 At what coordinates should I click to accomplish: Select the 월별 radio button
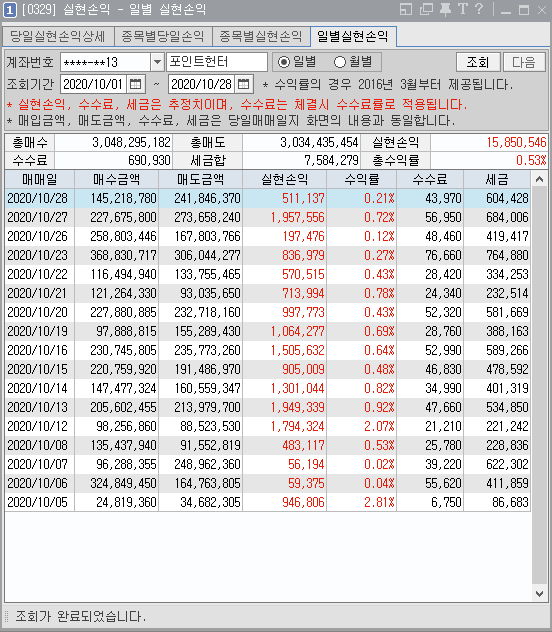[340, 62]
